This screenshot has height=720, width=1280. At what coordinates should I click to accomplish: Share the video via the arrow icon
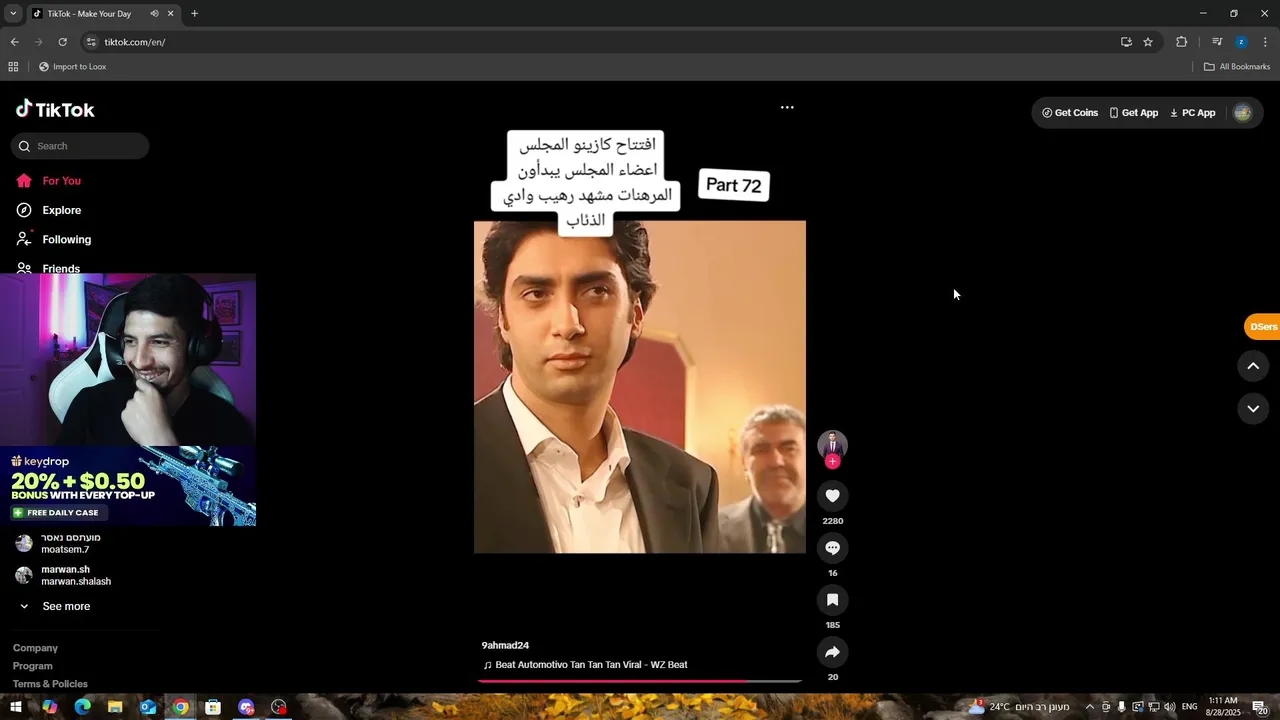[x=832, y=652]
